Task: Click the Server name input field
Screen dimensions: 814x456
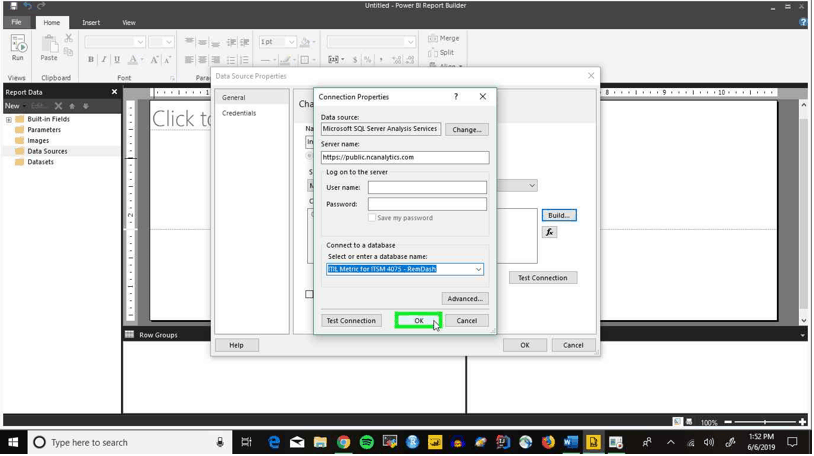Action: coord(405,157)
